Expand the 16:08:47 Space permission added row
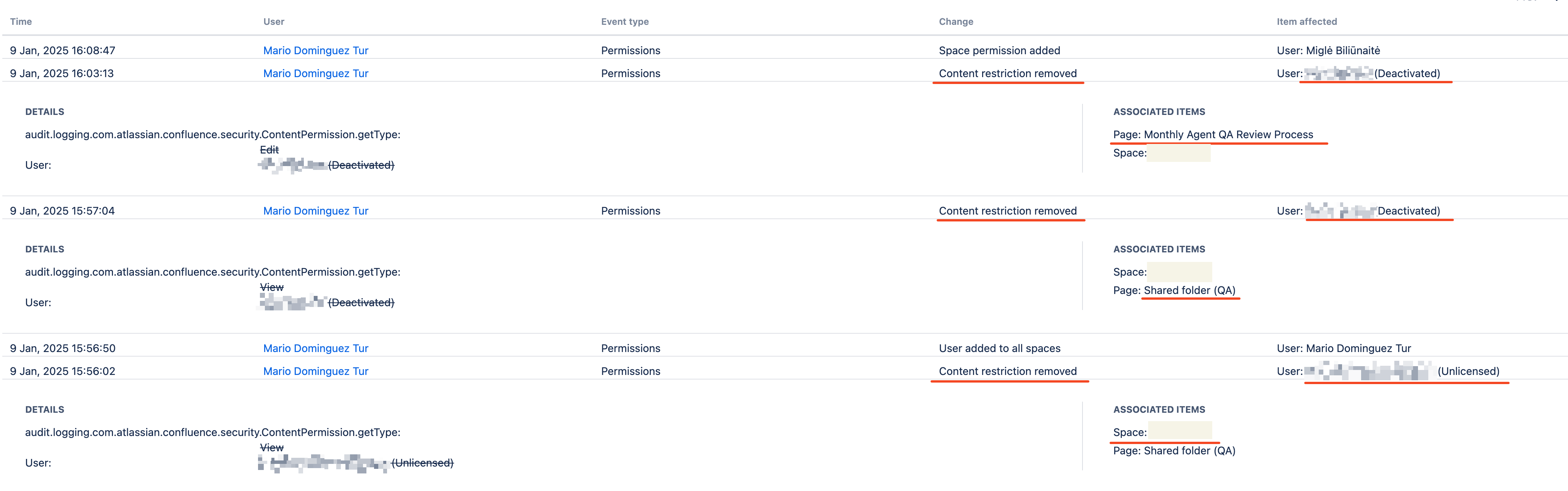This screenshot has height=491, width=1568. 784,50
